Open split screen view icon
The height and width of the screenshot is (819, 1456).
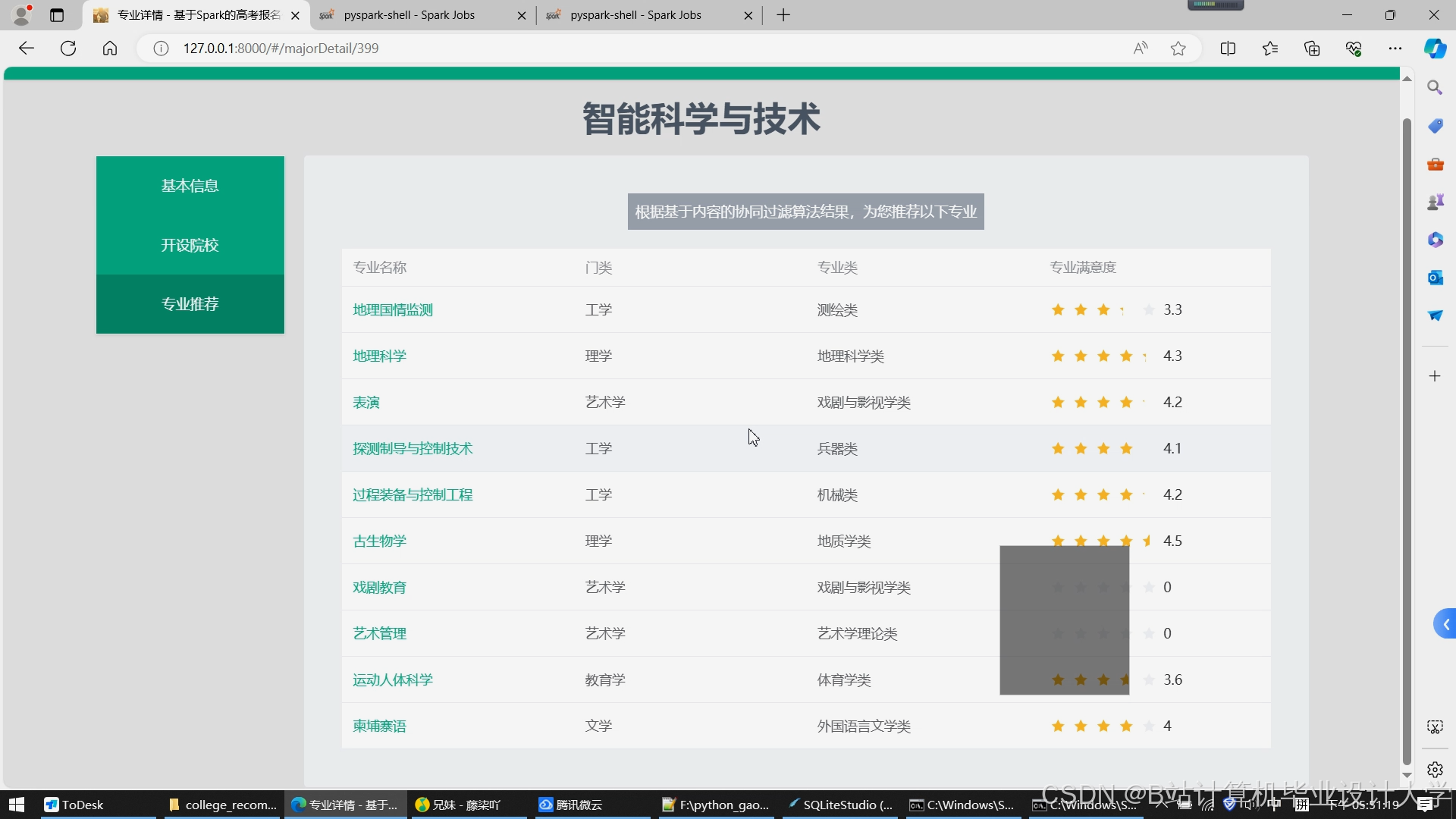pos(1228,49)
